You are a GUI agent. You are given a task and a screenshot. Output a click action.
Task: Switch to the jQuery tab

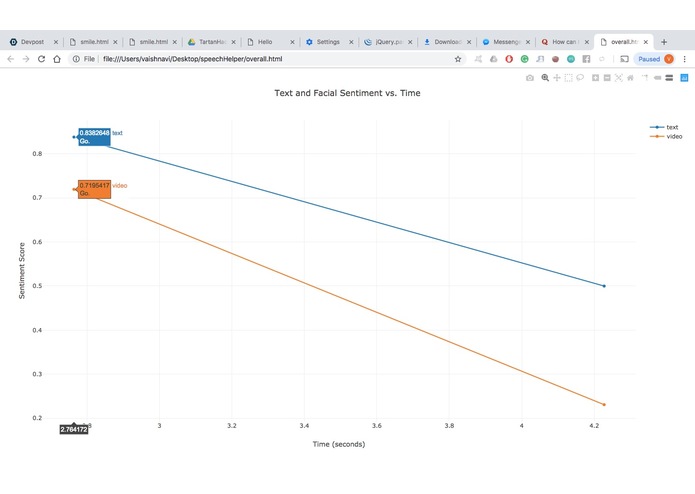(x=387, y=42)
